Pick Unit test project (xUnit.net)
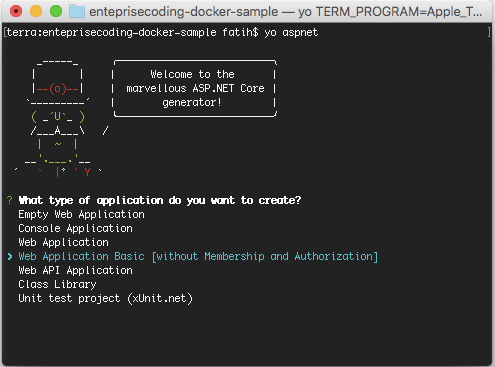The height and width of the screenshot is (367, 495). (105, 299)
